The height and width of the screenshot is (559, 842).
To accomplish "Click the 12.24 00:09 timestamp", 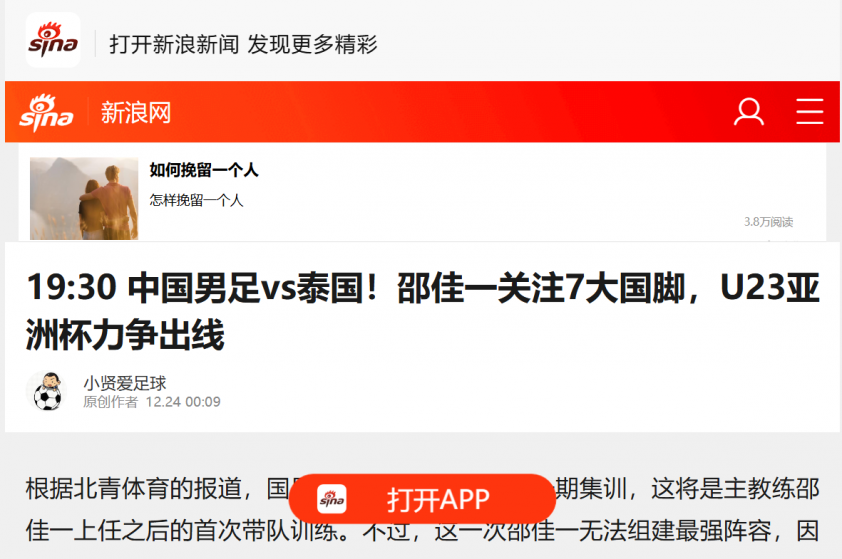I will (x=183, y=402).
